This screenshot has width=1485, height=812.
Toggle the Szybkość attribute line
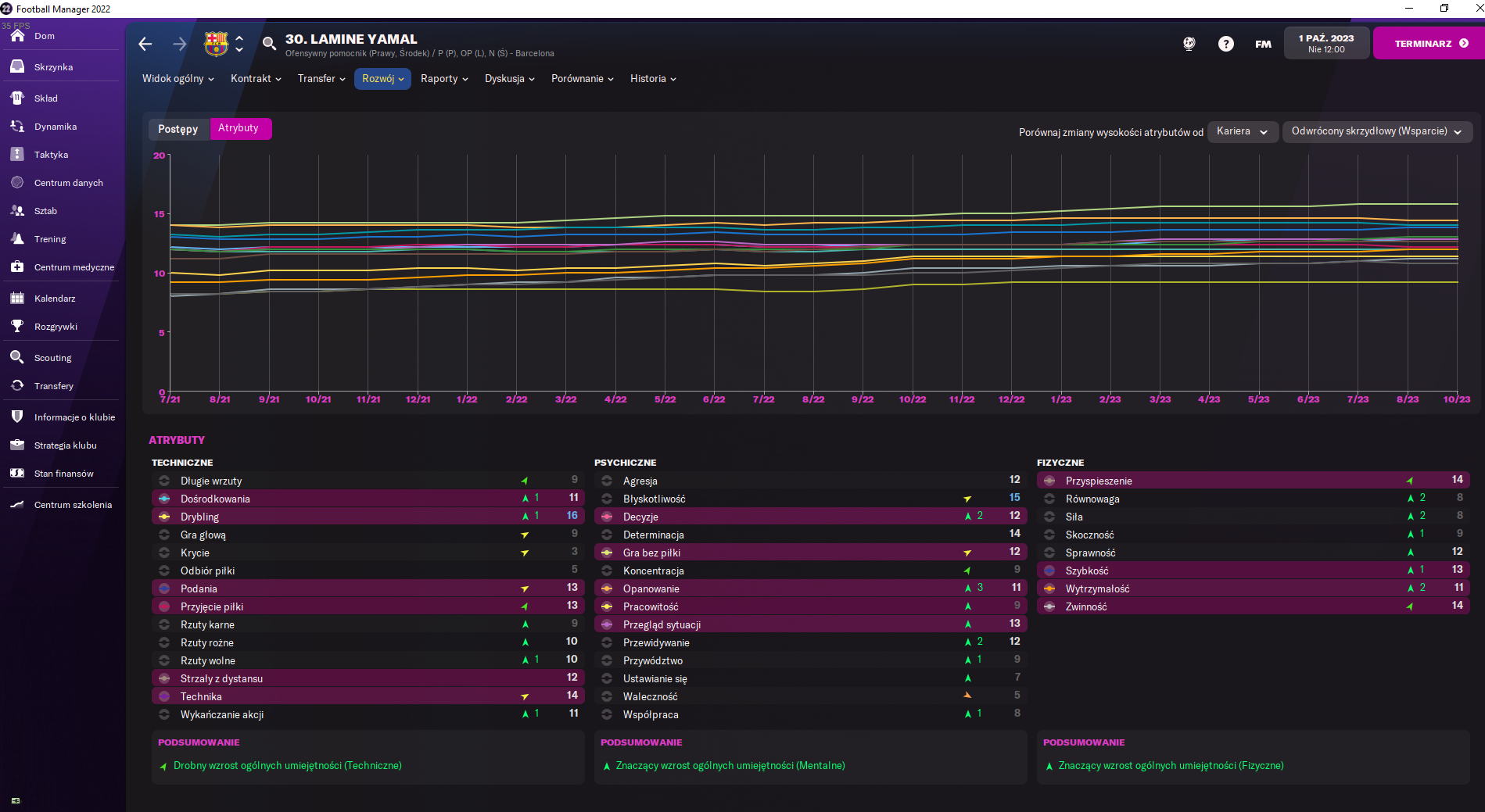[1049, 571]
